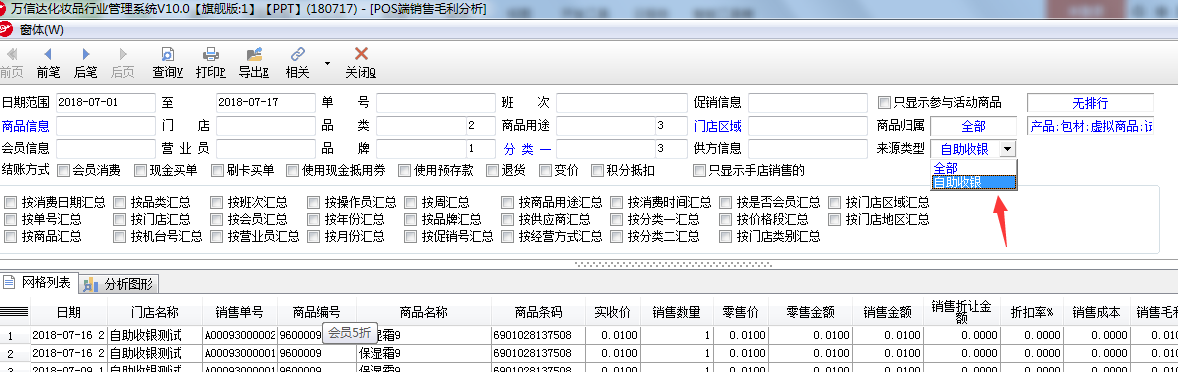Open the 窗体(W) menu

coord(42,29)
